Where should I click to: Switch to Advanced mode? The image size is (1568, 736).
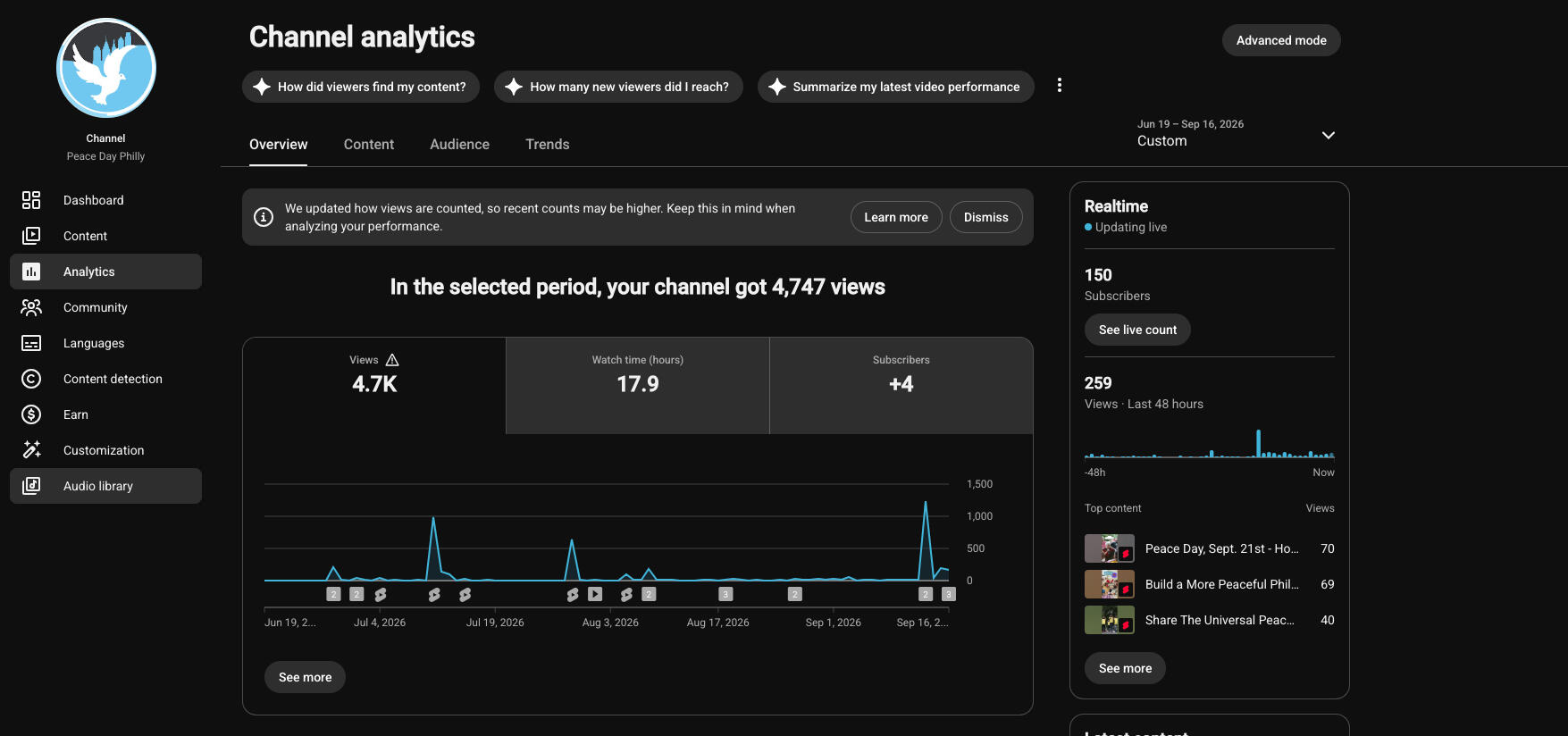pos(1281,40)
